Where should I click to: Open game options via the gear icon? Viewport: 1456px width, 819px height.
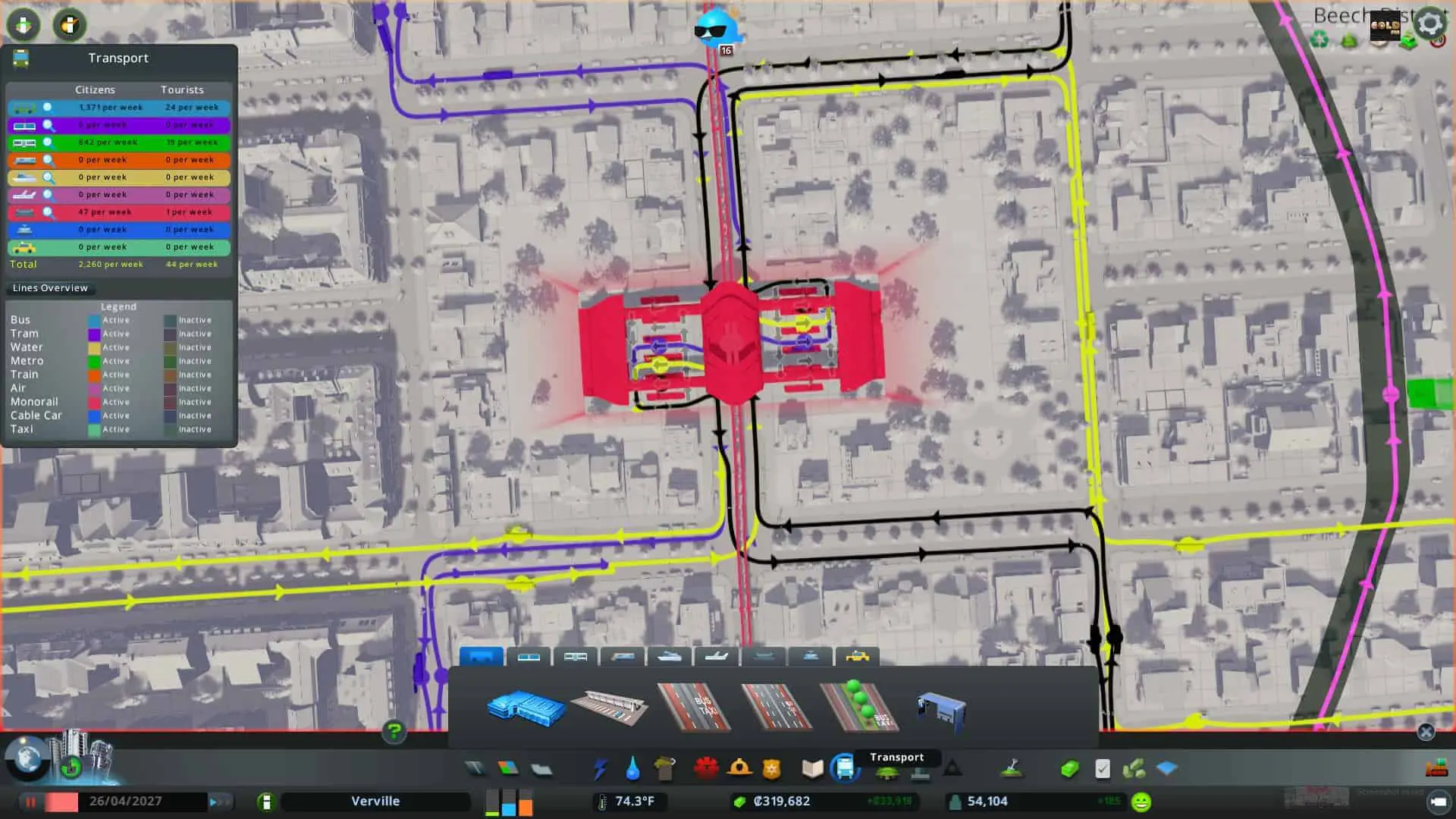(x=1430, y=24)
